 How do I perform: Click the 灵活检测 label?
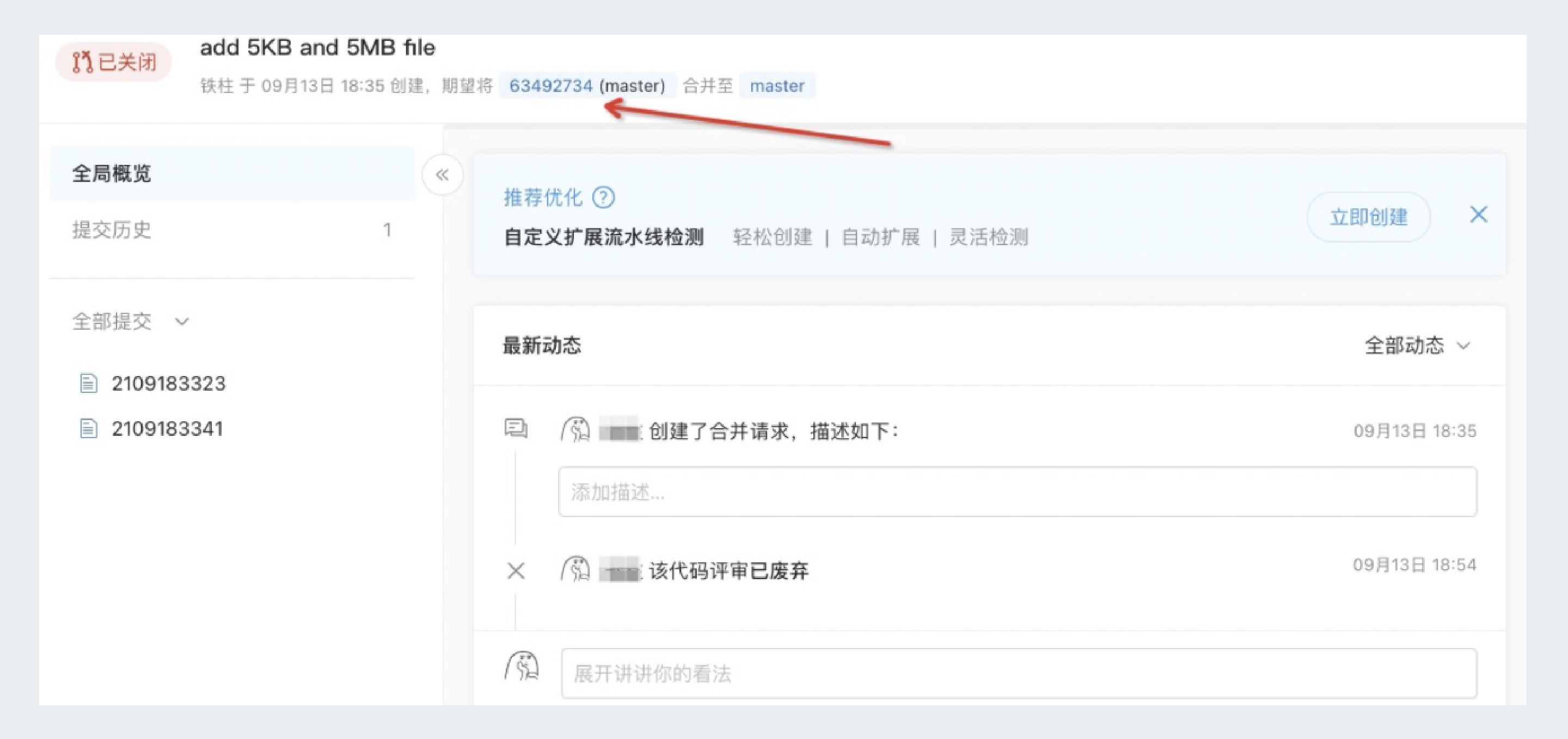[x=989, y=237]
